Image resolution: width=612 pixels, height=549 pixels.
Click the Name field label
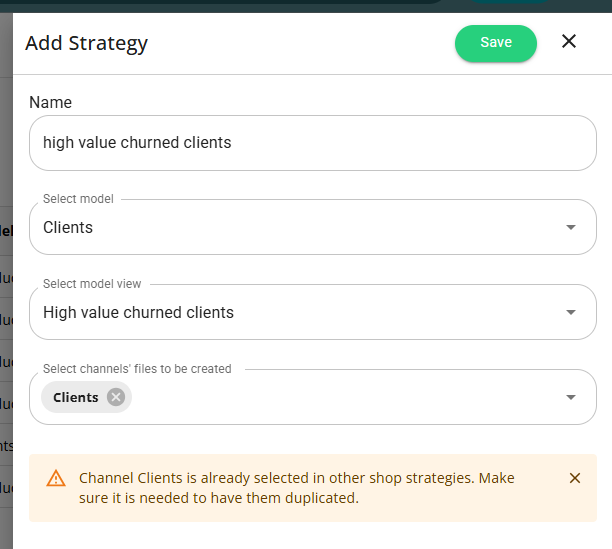50,102
